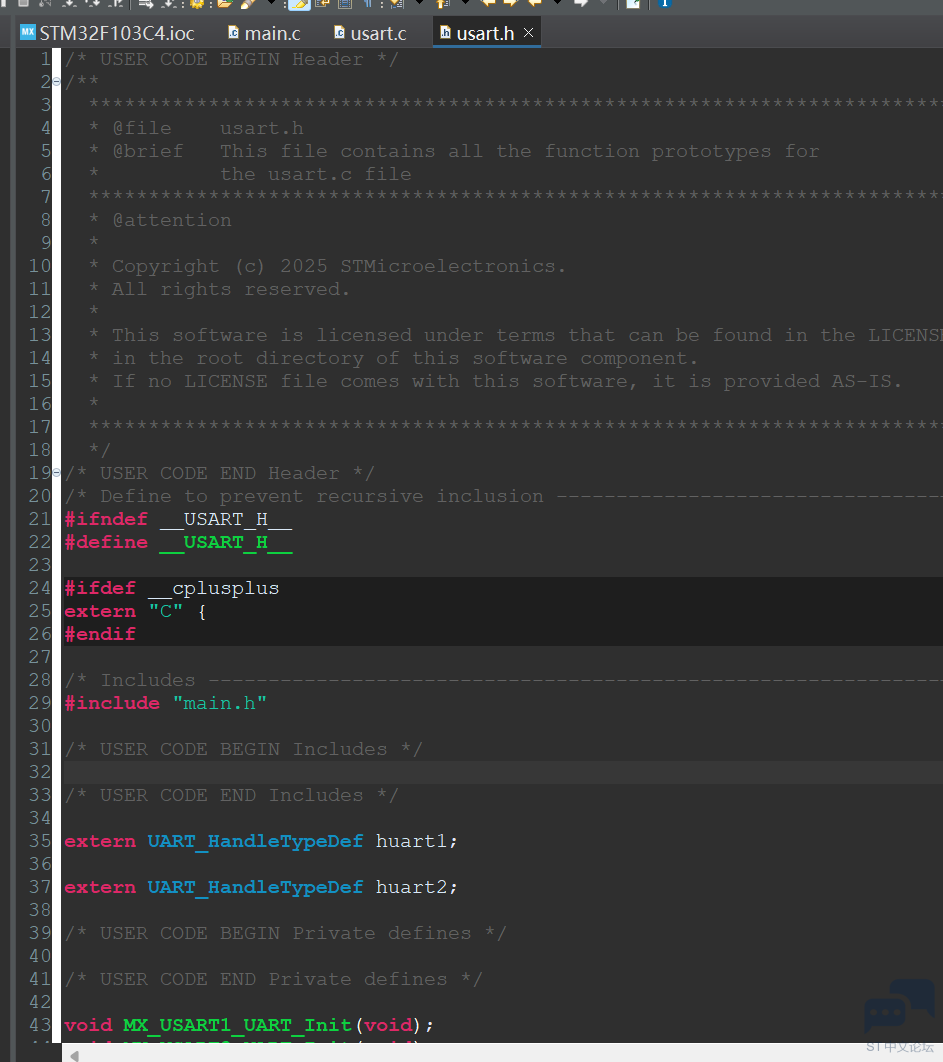This screenshot has height=1062, width=943.
Task: Click the '@attention' comment line
Action: coord(161,220)
